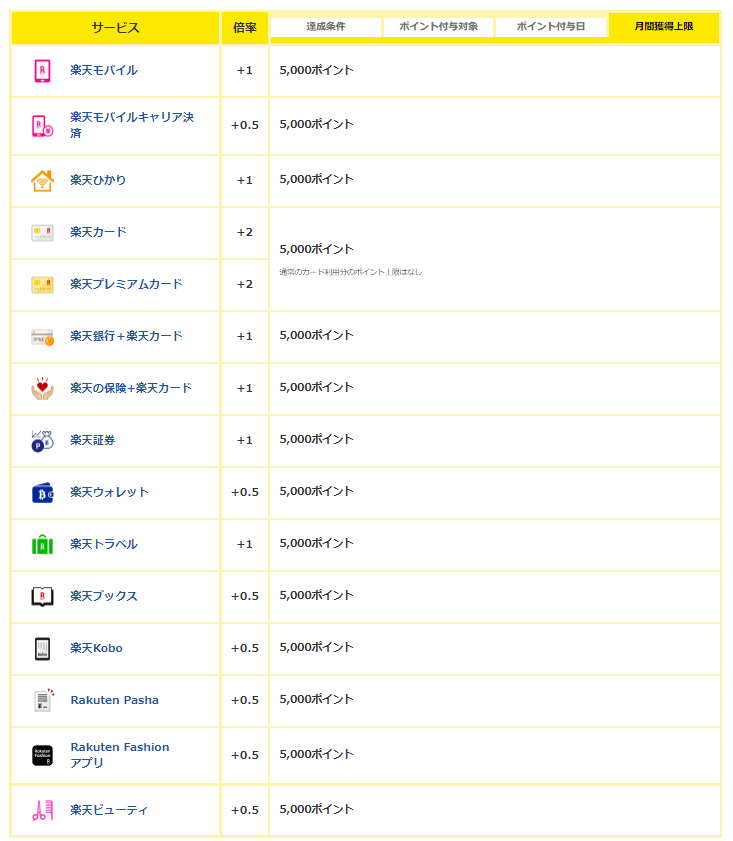Open the 楽天の保険+楽天カード link

point(131,388)
